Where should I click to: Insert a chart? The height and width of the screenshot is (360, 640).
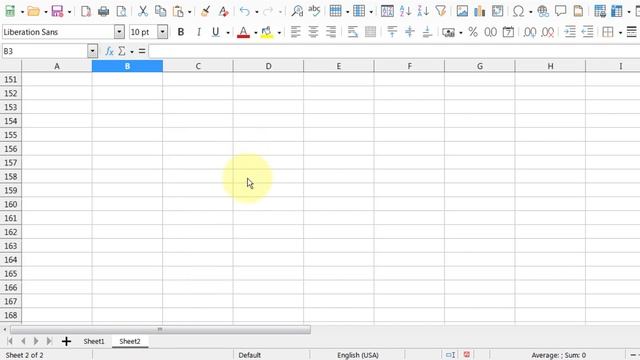480,11
